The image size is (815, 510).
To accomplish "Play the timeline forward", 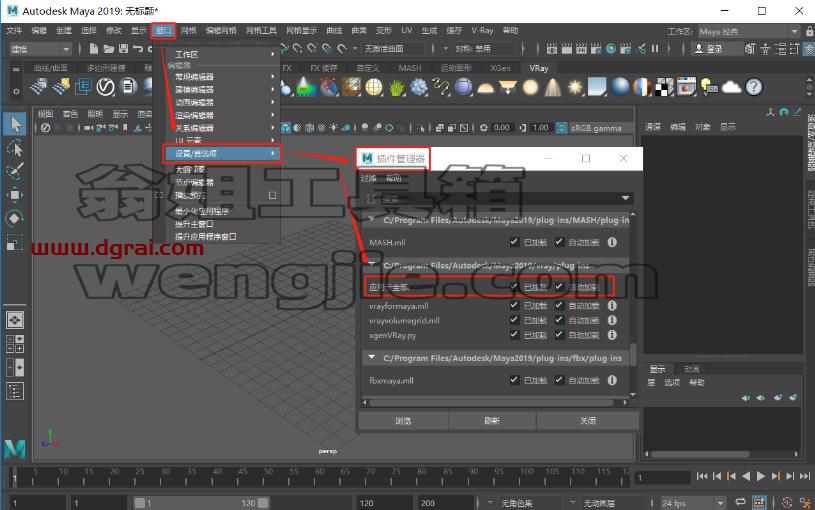I will 760,476.
